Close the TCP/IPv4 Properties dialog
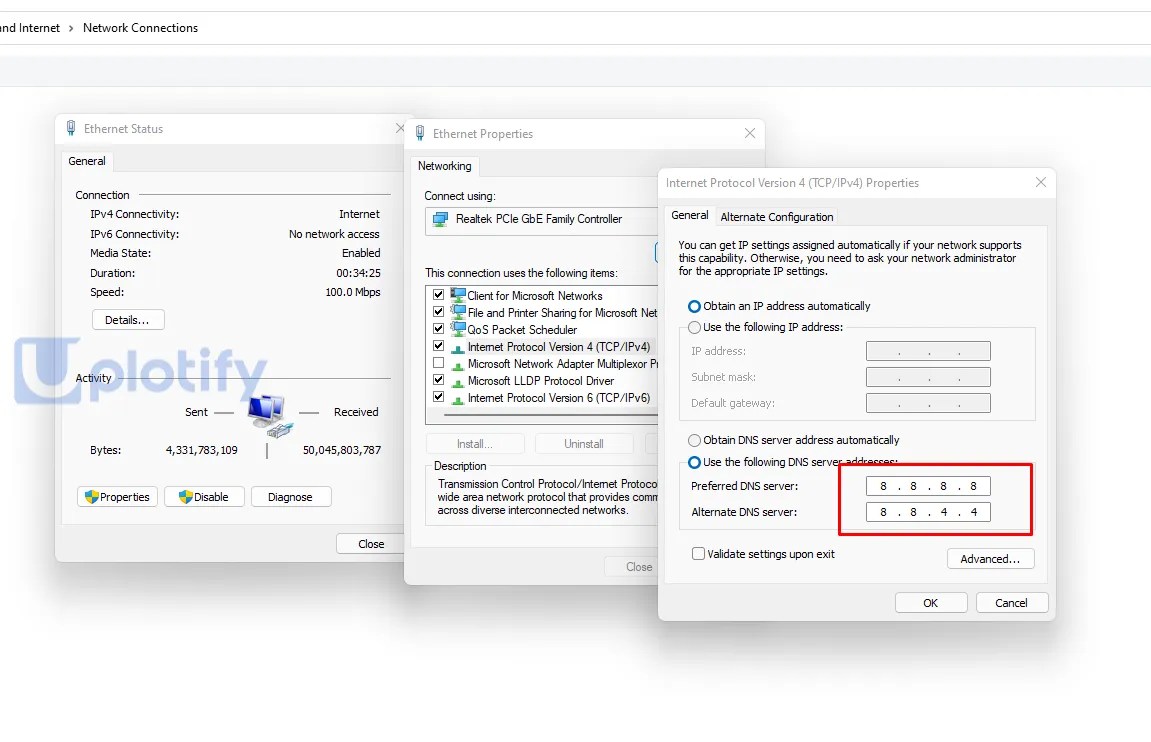This screenshot has width=1151, height=742. click(x=1040, y=182)
